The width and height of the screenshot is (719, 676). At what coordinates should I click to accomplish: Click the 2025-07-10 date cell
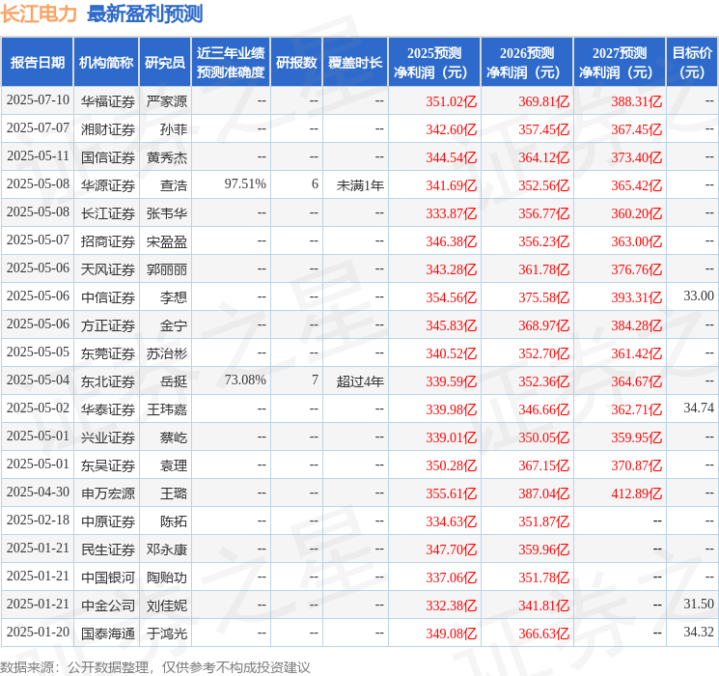[x=38, y=100]
